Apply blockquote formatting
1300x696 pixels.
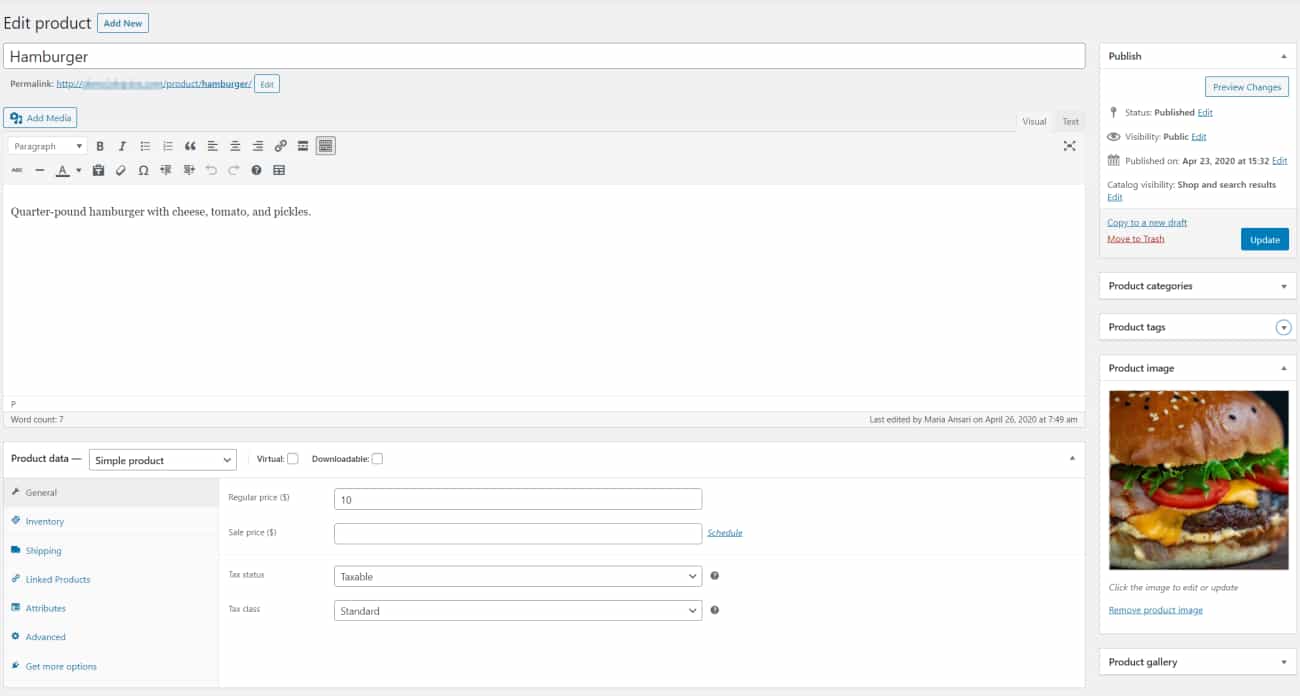click(x=190, y=146)
